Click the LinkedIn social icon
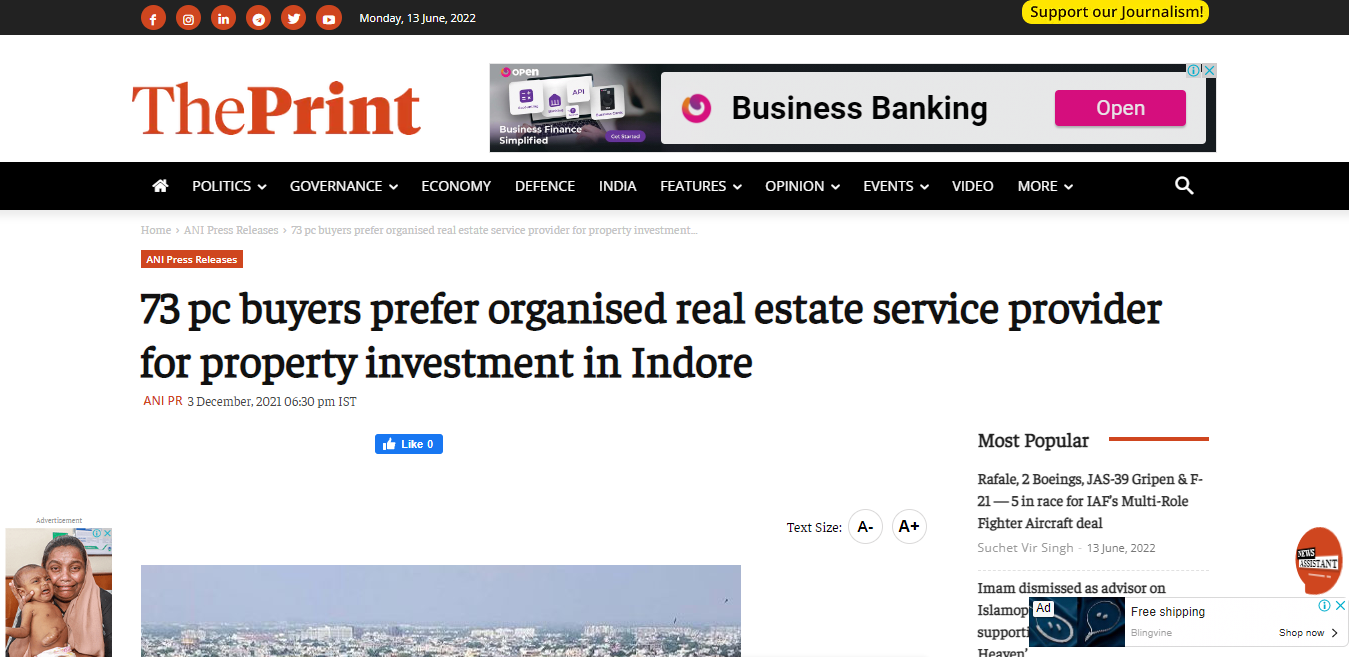This screenshot has width=1349, height=657. coord(223,18)
